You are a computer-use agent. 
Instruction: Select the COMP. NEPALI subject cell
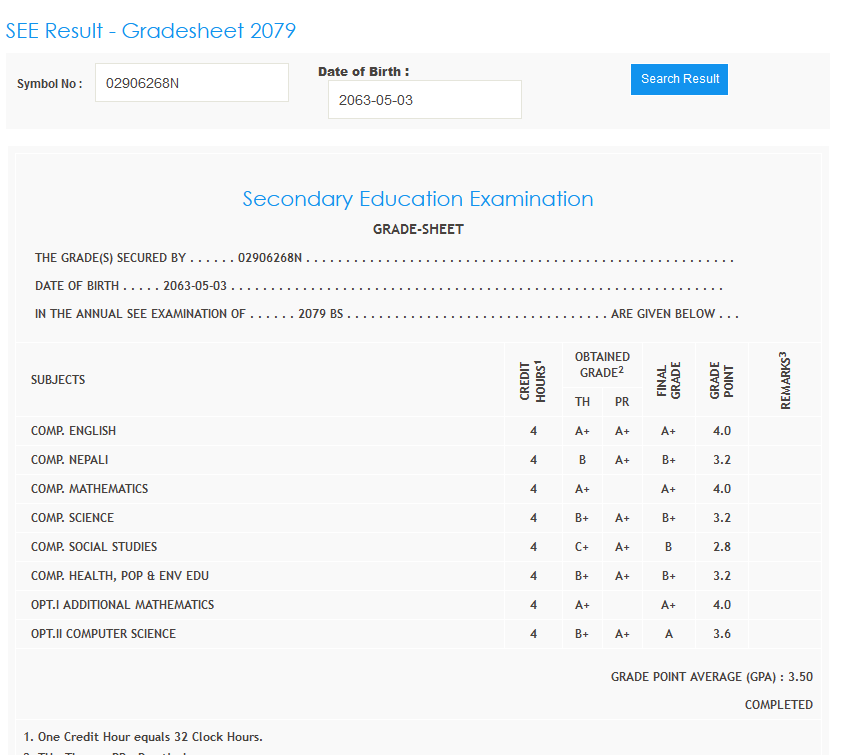70,460
